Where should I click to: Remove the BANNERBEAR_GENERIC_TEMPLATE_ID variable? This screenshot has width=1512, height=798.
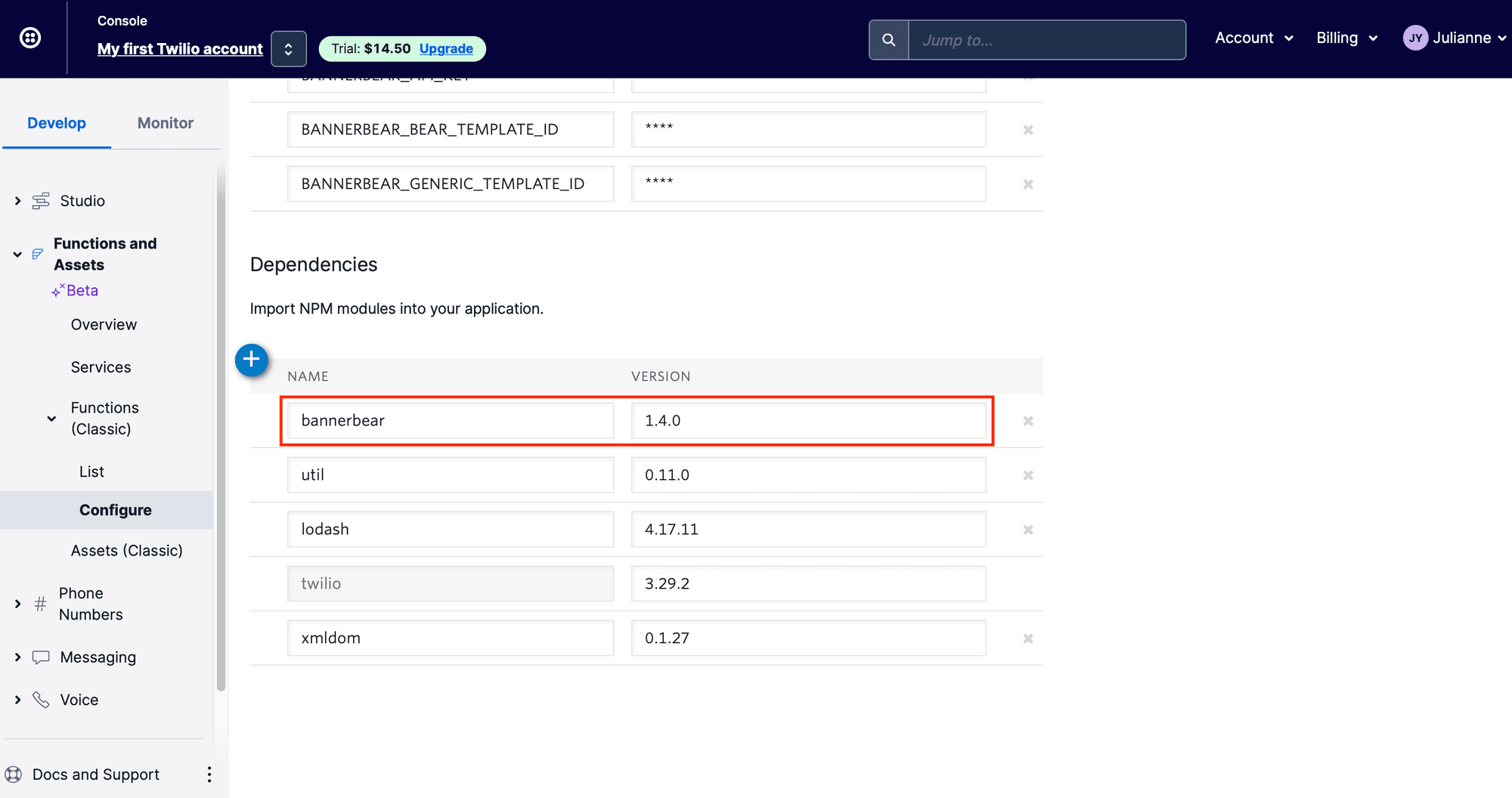pyautogui.click(x=1028, y=184)
